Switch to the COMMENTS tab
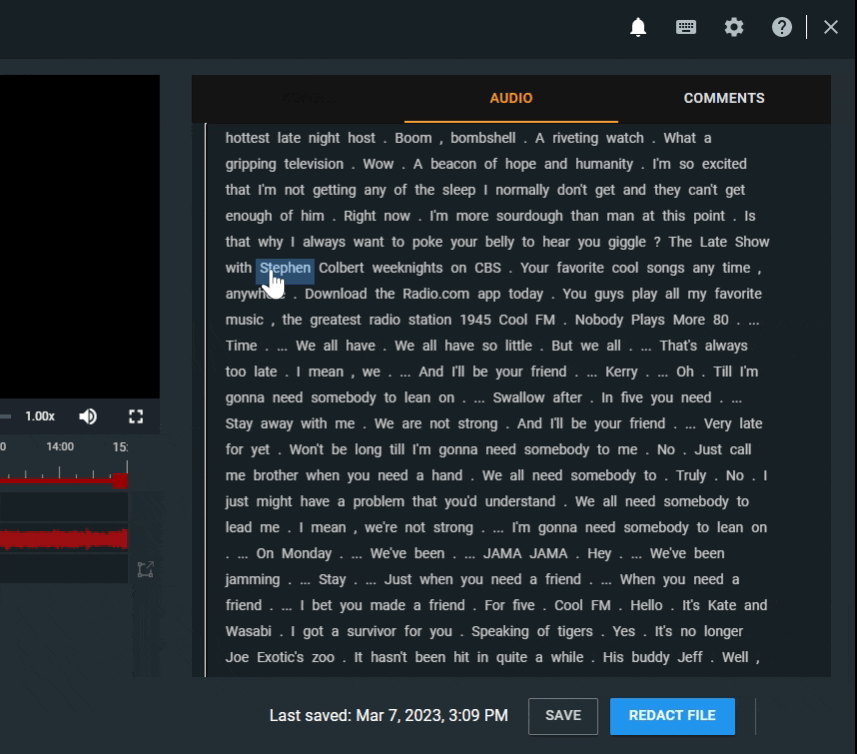Viewport: 857px width, 754px height. [x=723, y=98]
